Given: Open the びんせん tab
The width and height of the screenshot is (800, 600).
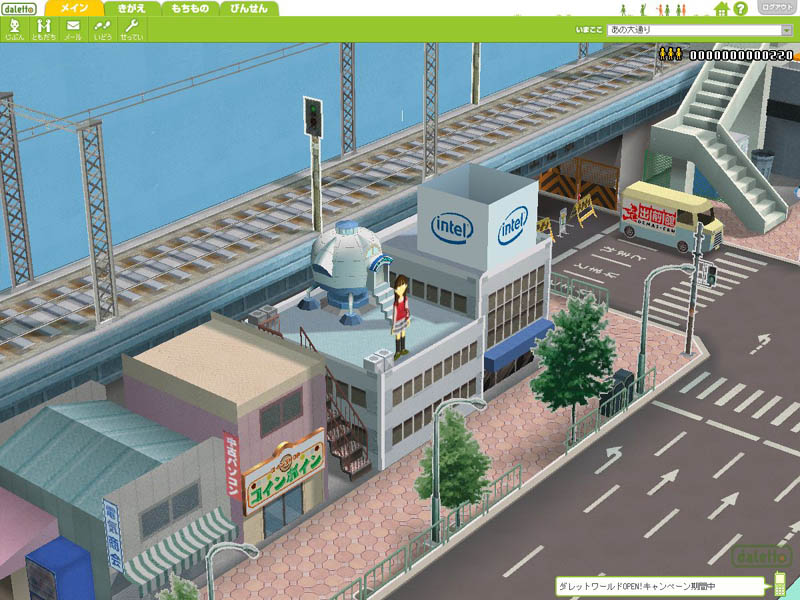Looking at the screenshot, I should pyautogui.click(x=248, y=8).
